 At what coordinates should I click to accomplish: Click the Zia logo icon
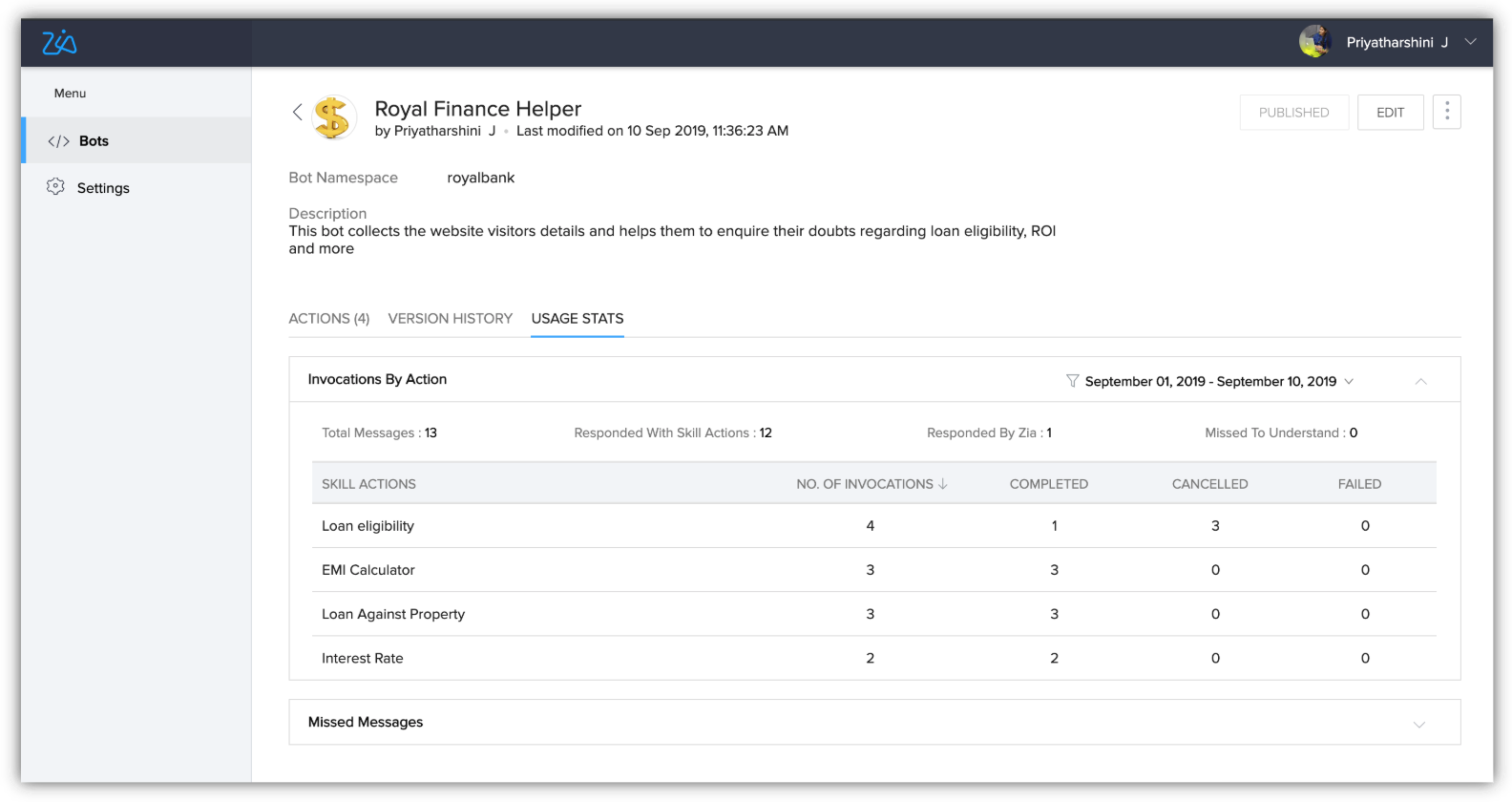[x=59, y=43]
